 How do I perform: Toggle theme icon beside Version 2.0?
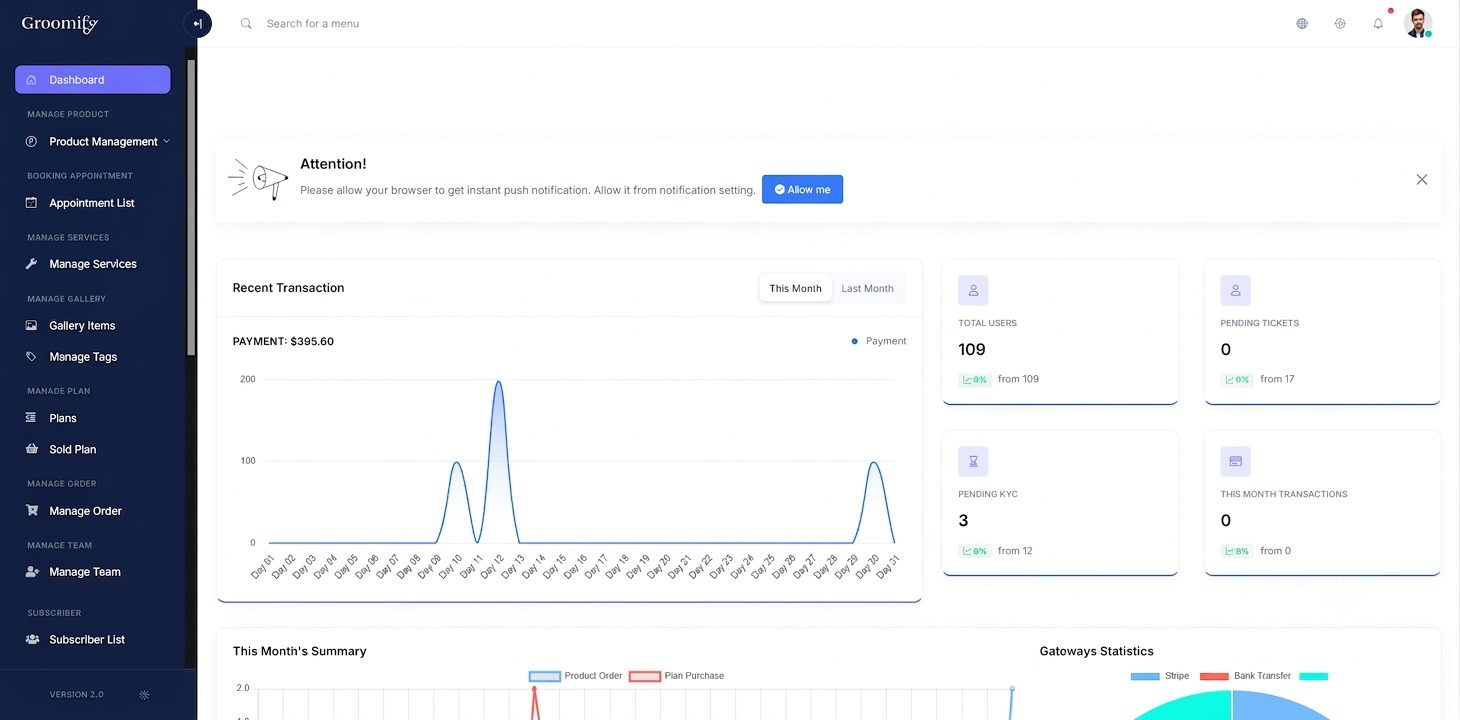pos(144,695)
